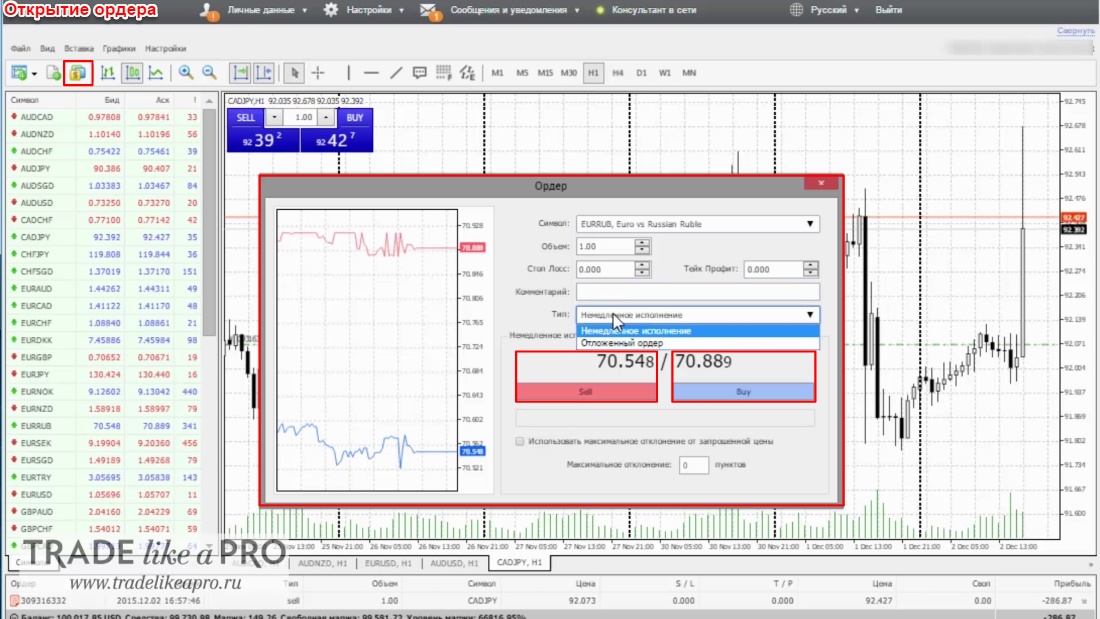Increase the Объем volume stepper
Image resolution: width=1100 pixels, height=619 pixels.
(642, 243)
